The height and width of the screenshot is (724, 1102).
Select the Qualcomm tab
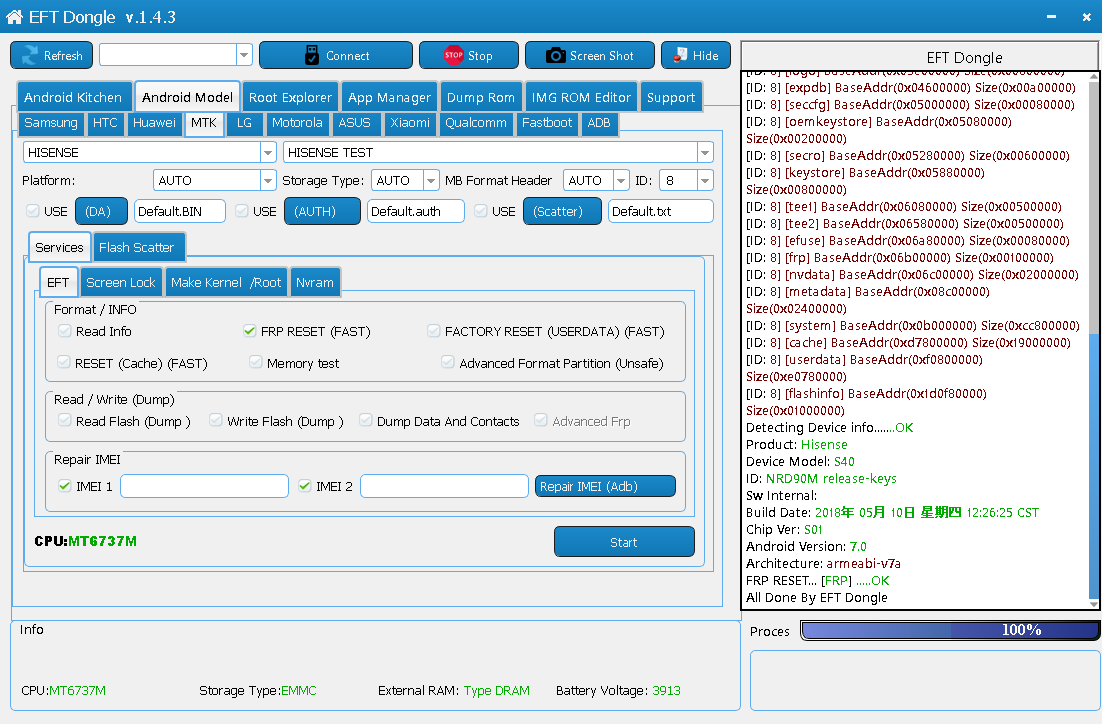click(x=476, y=123)
